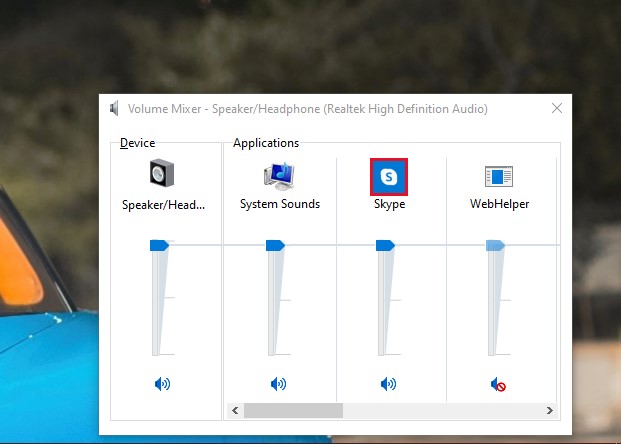This screenshot has height=444, width=621.
Task: Click the System Sounds icon
Action: click(279, 176)
